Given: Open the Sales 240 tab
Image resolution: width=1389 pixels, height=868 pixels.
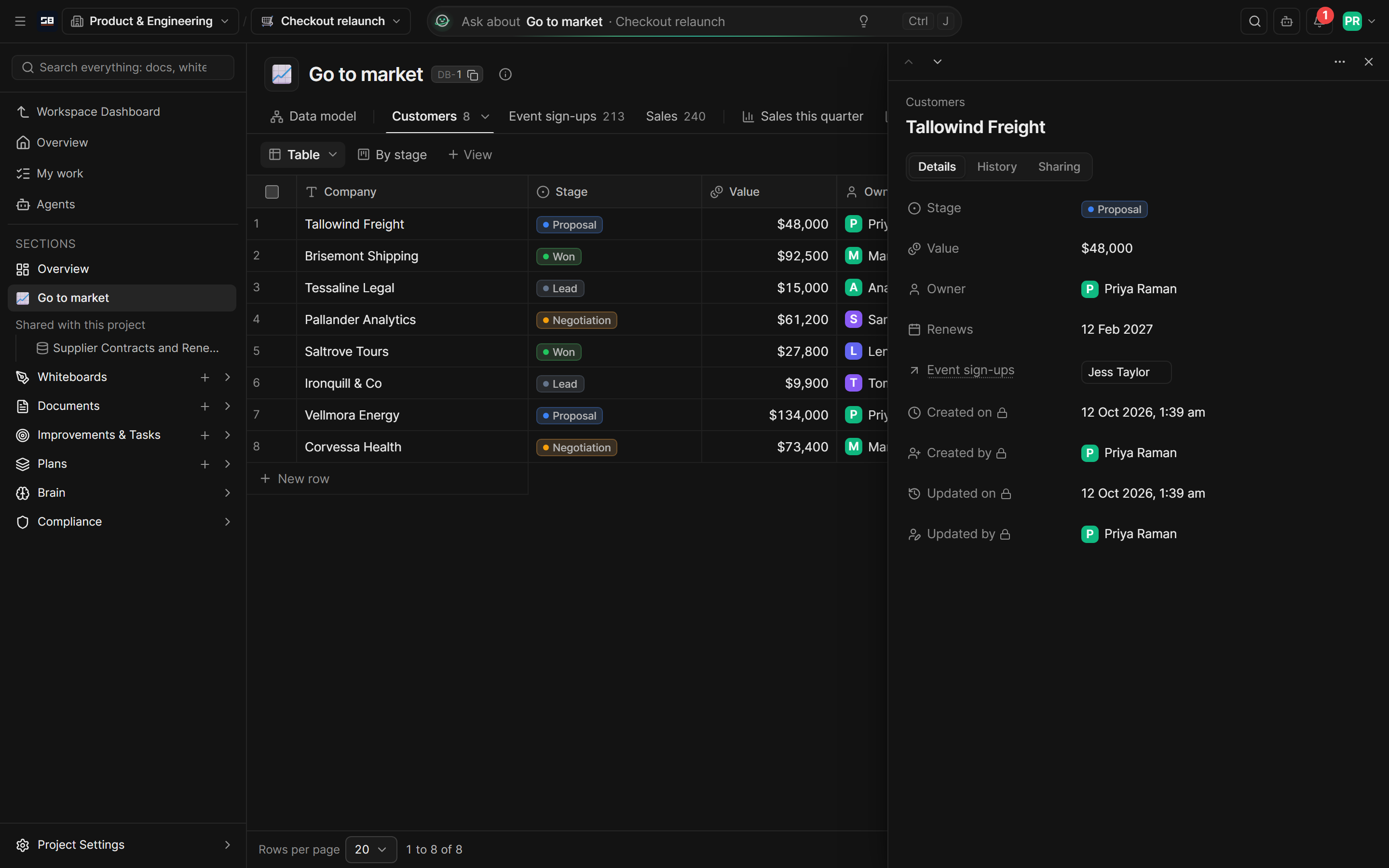Looking at the screenshot, I should point(676,117).
